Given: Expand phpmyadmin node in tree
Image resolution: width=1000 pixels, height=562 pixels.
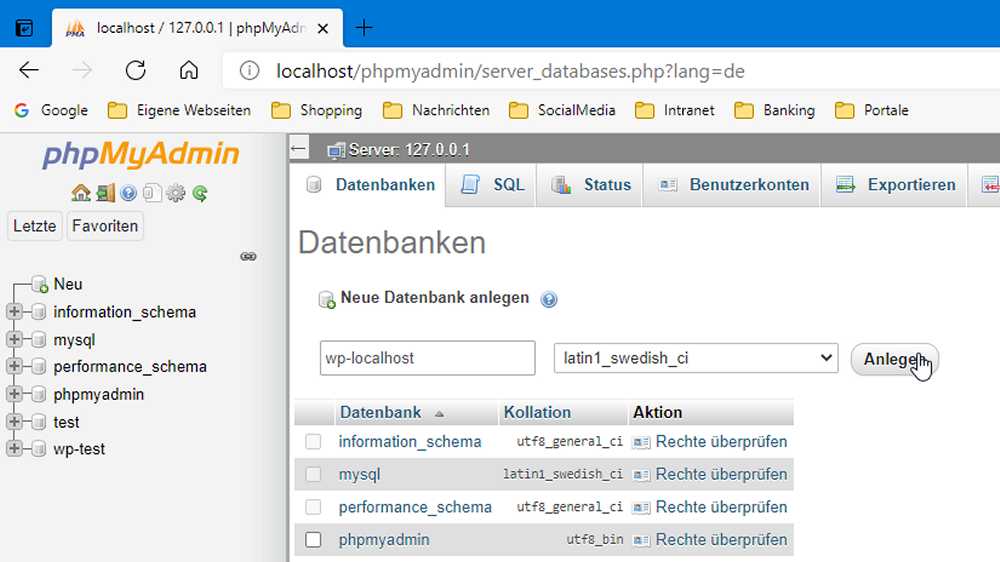Looking at the screenshot, I should click(x=14, y=394).
